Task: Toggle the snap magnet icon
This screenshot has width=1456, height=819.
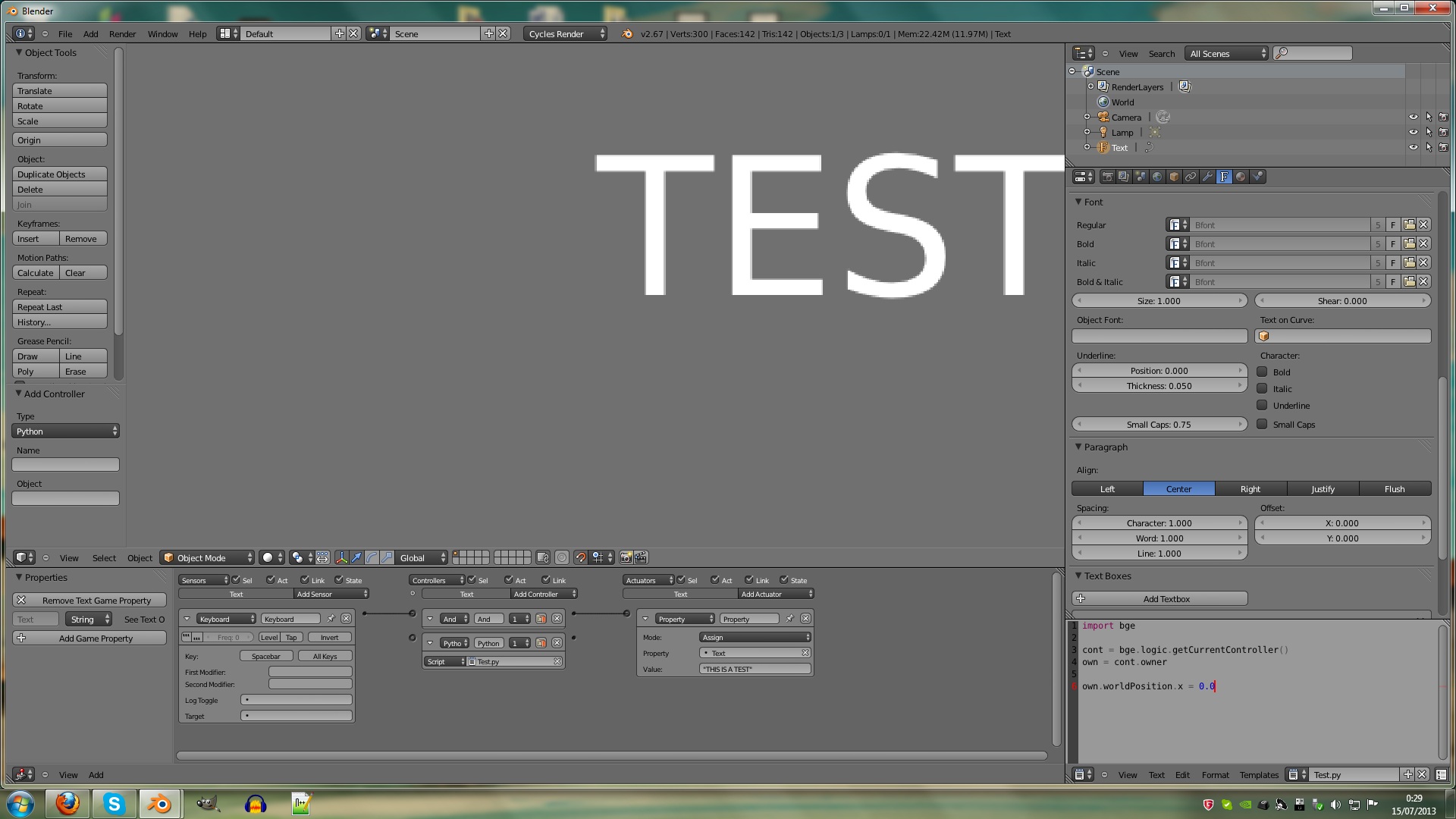Action: (x=580, y=557)
